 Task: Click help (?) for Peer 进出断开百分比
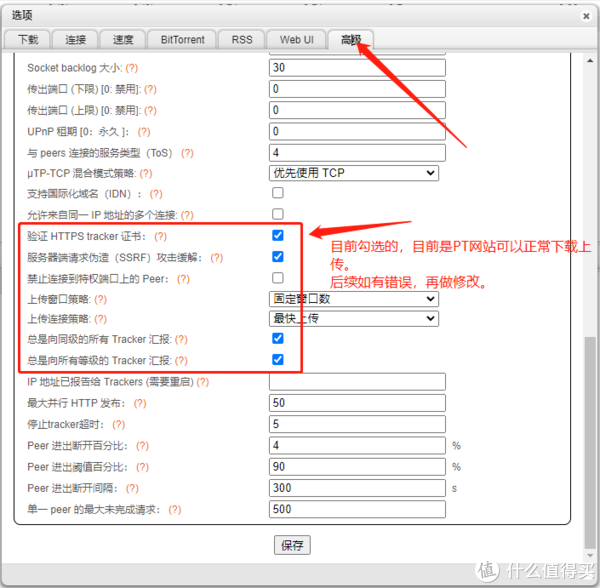142,446
